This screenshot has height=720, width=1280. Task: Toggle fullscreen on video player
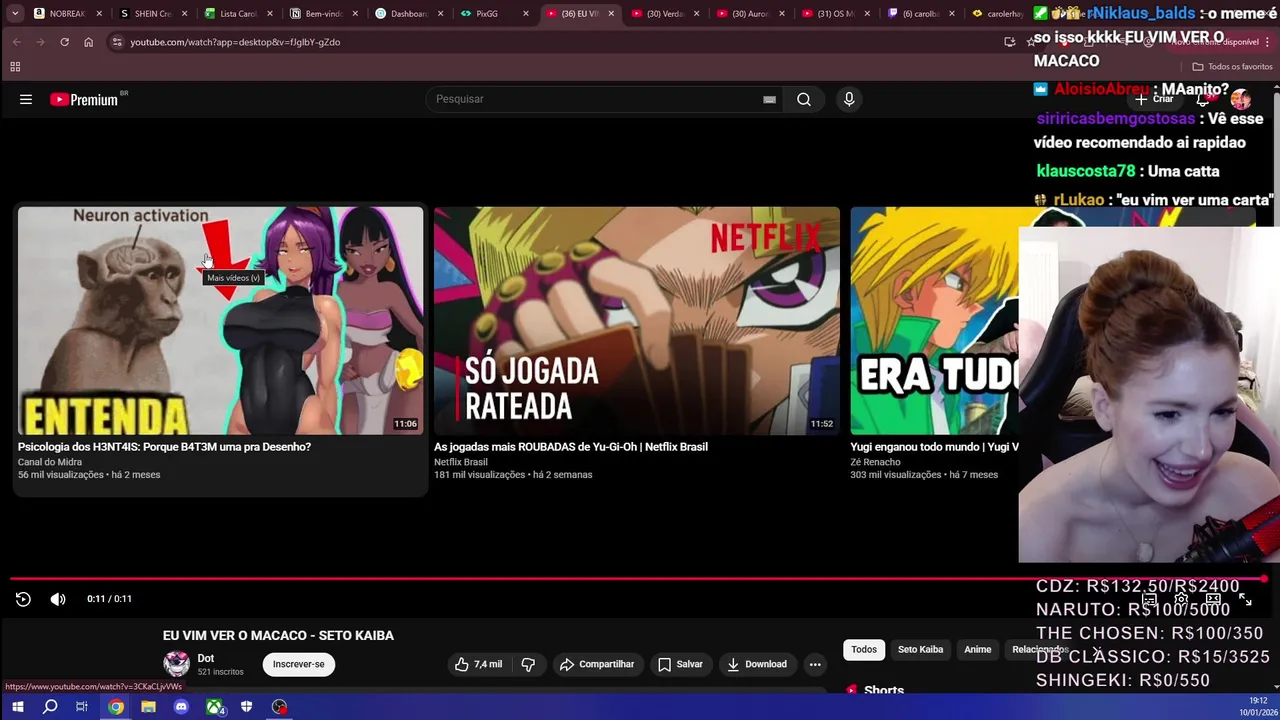click(1245, 599)
